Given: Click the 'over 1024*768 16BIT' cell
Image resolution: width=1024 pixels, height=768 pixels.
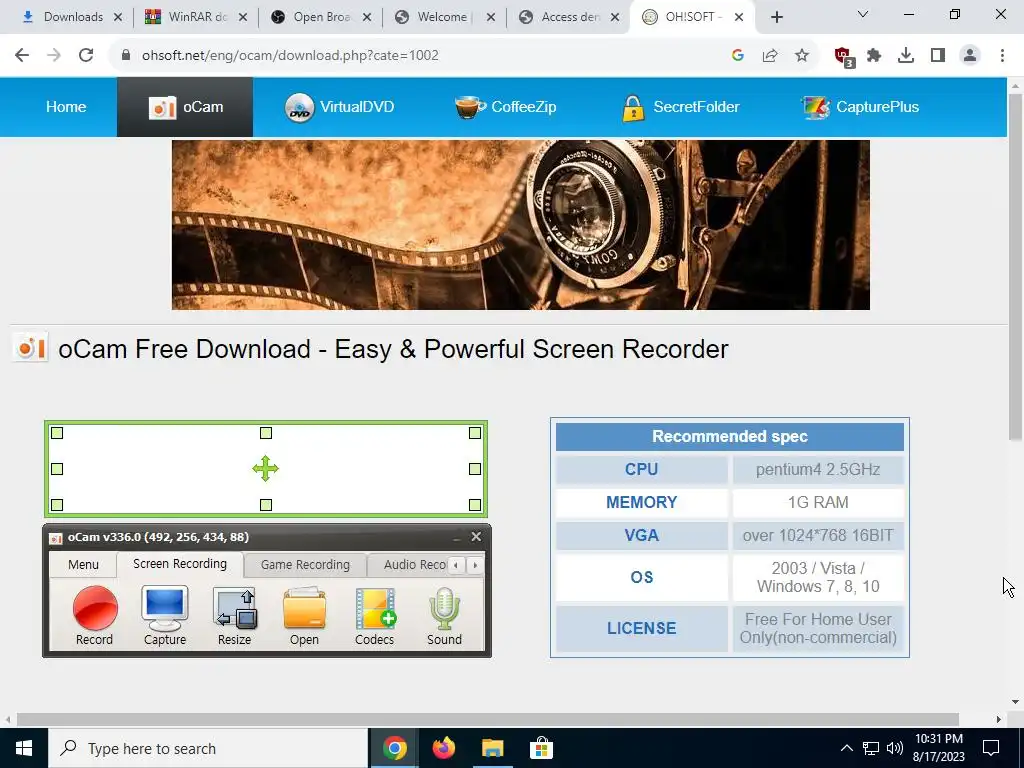Looking at the screenshot, I should click(818, 536).
